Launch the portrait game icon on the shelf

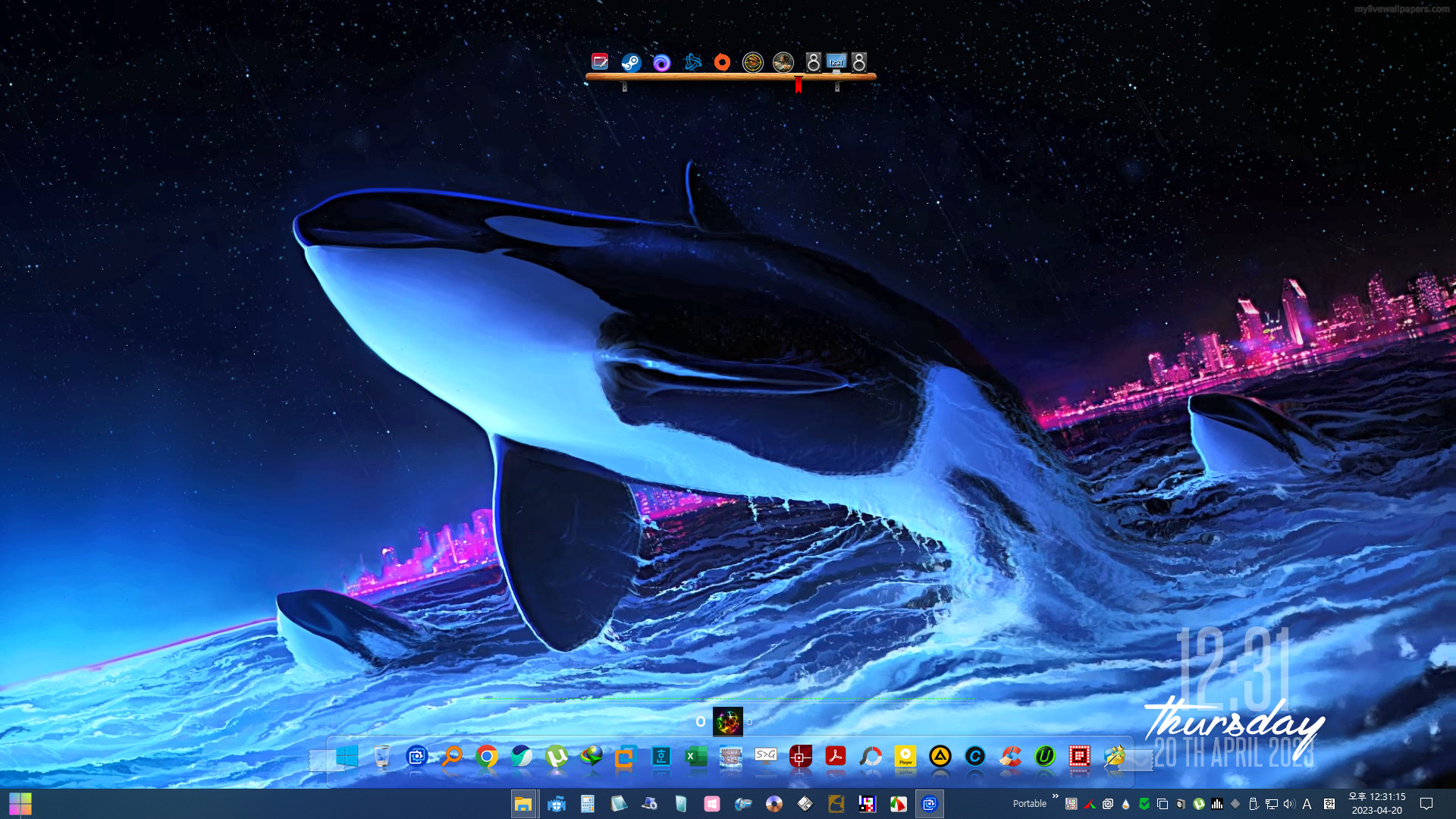pos(783,62)
